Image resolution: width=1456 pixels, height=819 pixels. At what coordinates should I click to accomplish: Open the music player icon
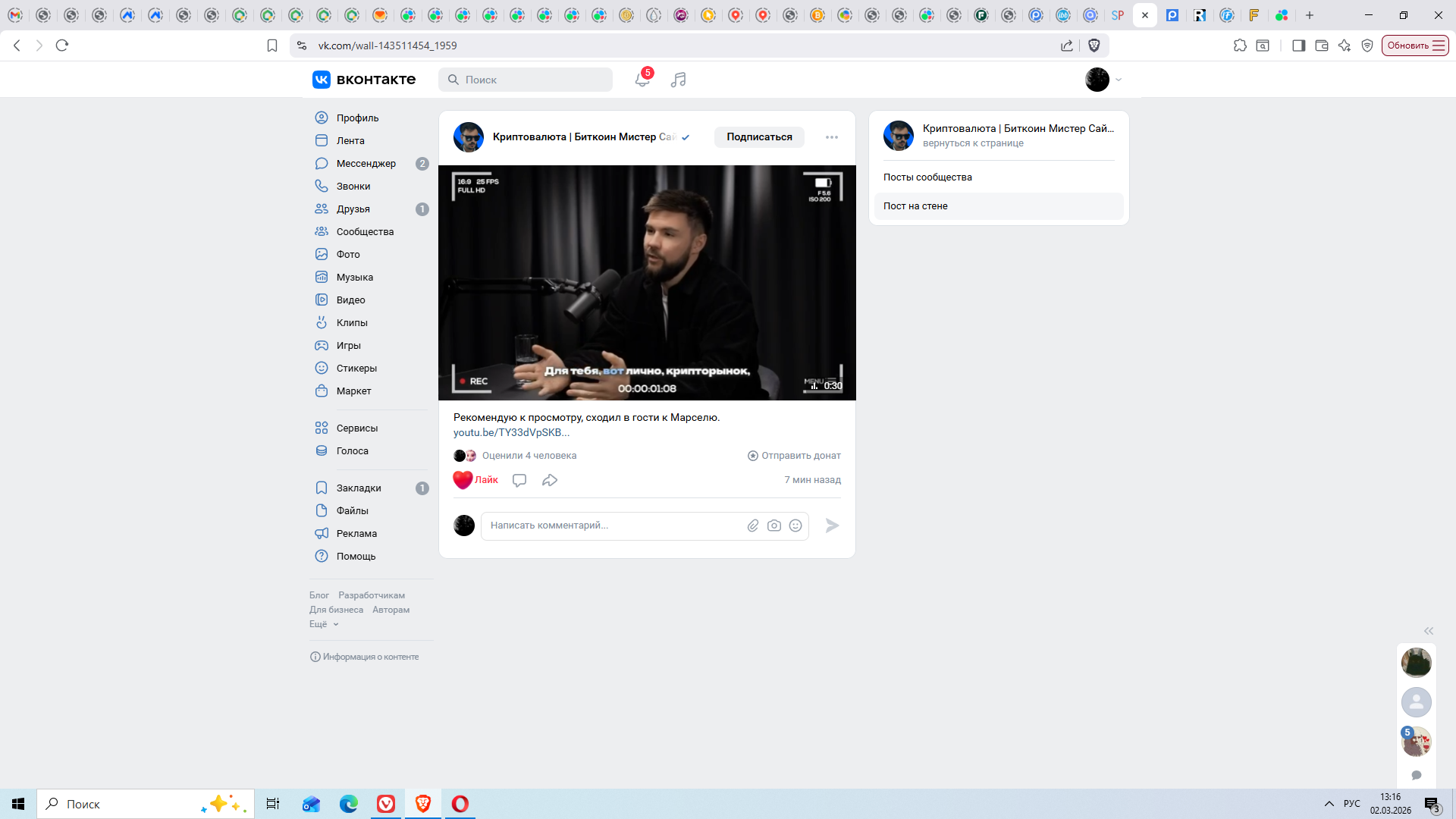click(x=678, y=80)
